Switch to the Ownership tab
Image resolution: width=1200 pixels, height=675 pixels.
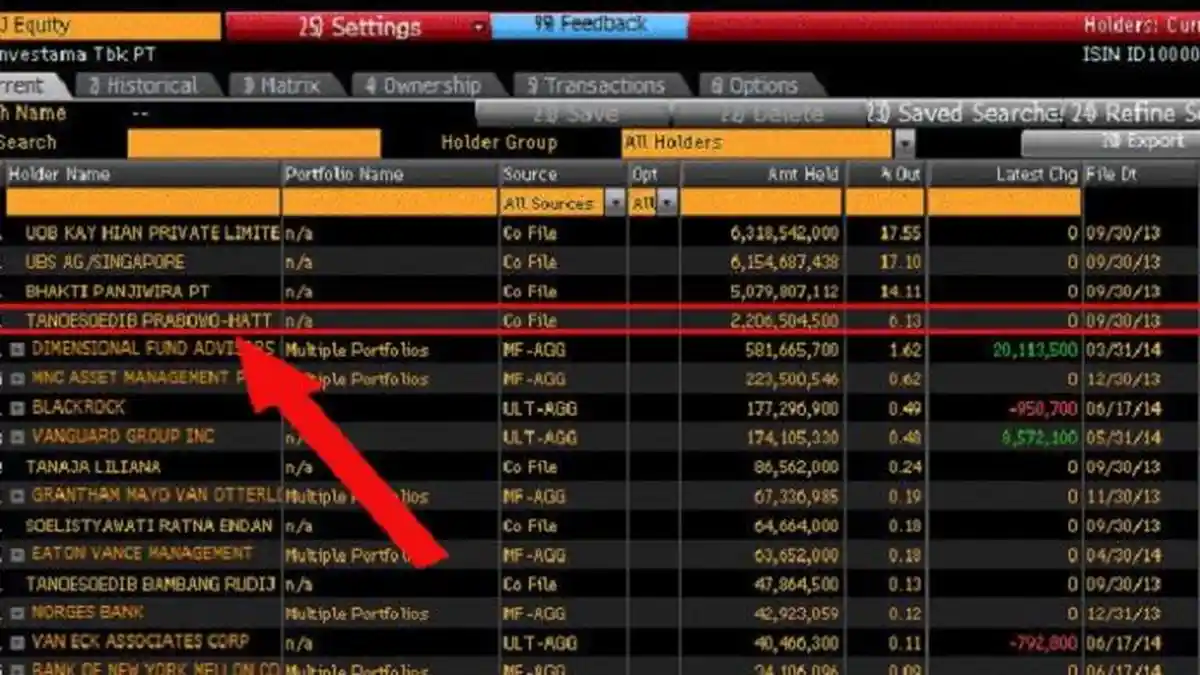click(432, 86)
